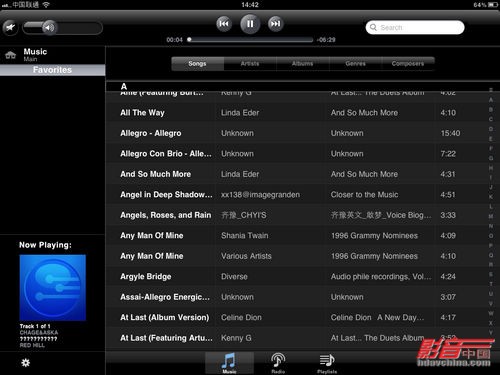Click in the Search field
The width and height of the screenshot is (500, 375).
[415, 27]
